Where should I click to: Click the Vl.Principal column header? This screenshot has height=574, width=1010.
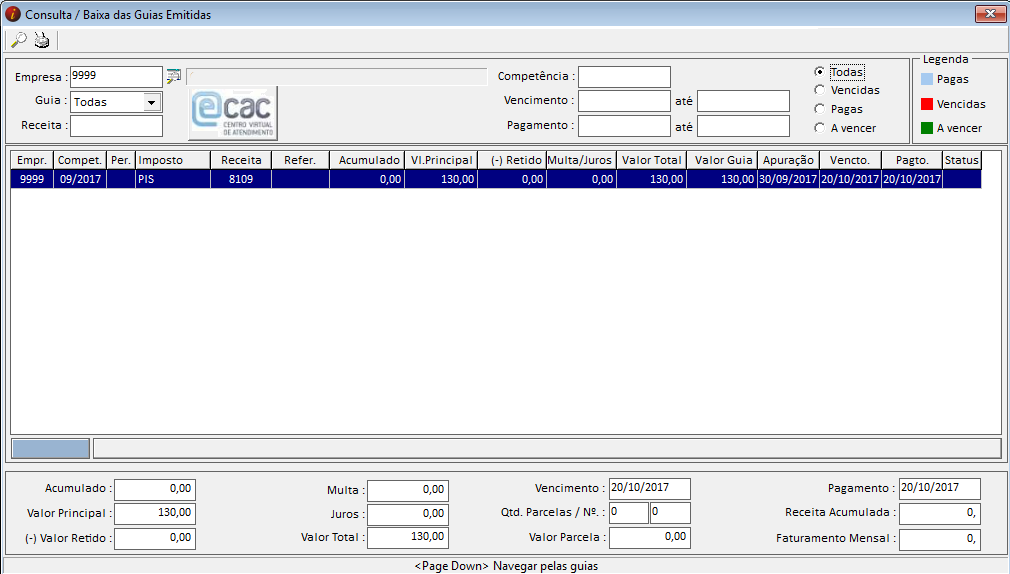click(x=441, y=160)
